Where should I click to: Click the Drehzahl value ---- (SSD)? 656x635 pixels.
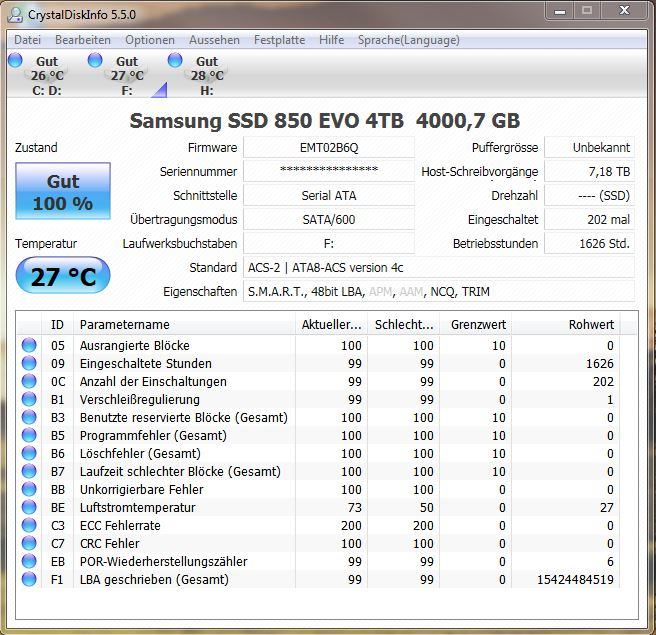[x=589, y=195]
